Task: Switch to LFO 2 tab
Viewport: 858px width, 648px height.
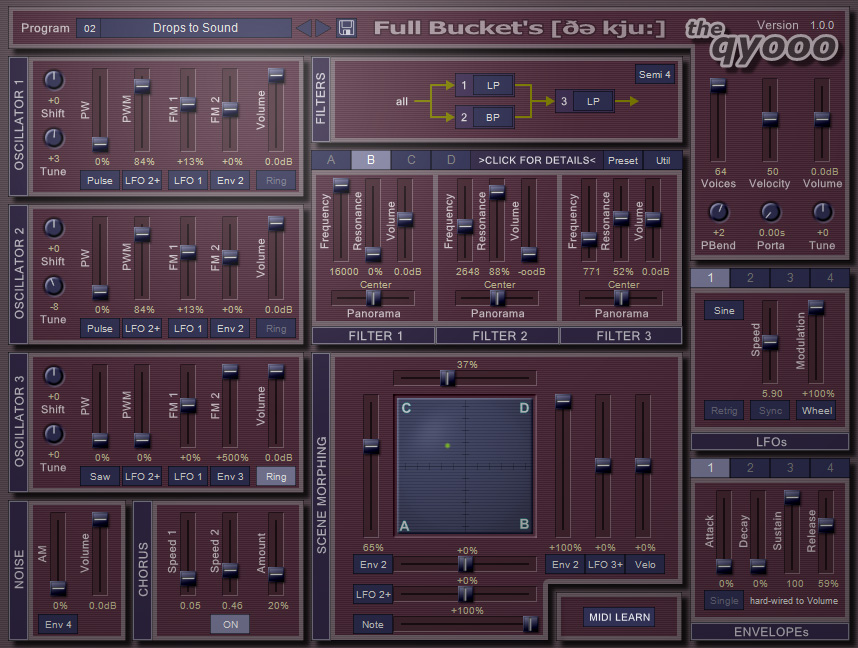Action: 750,277
